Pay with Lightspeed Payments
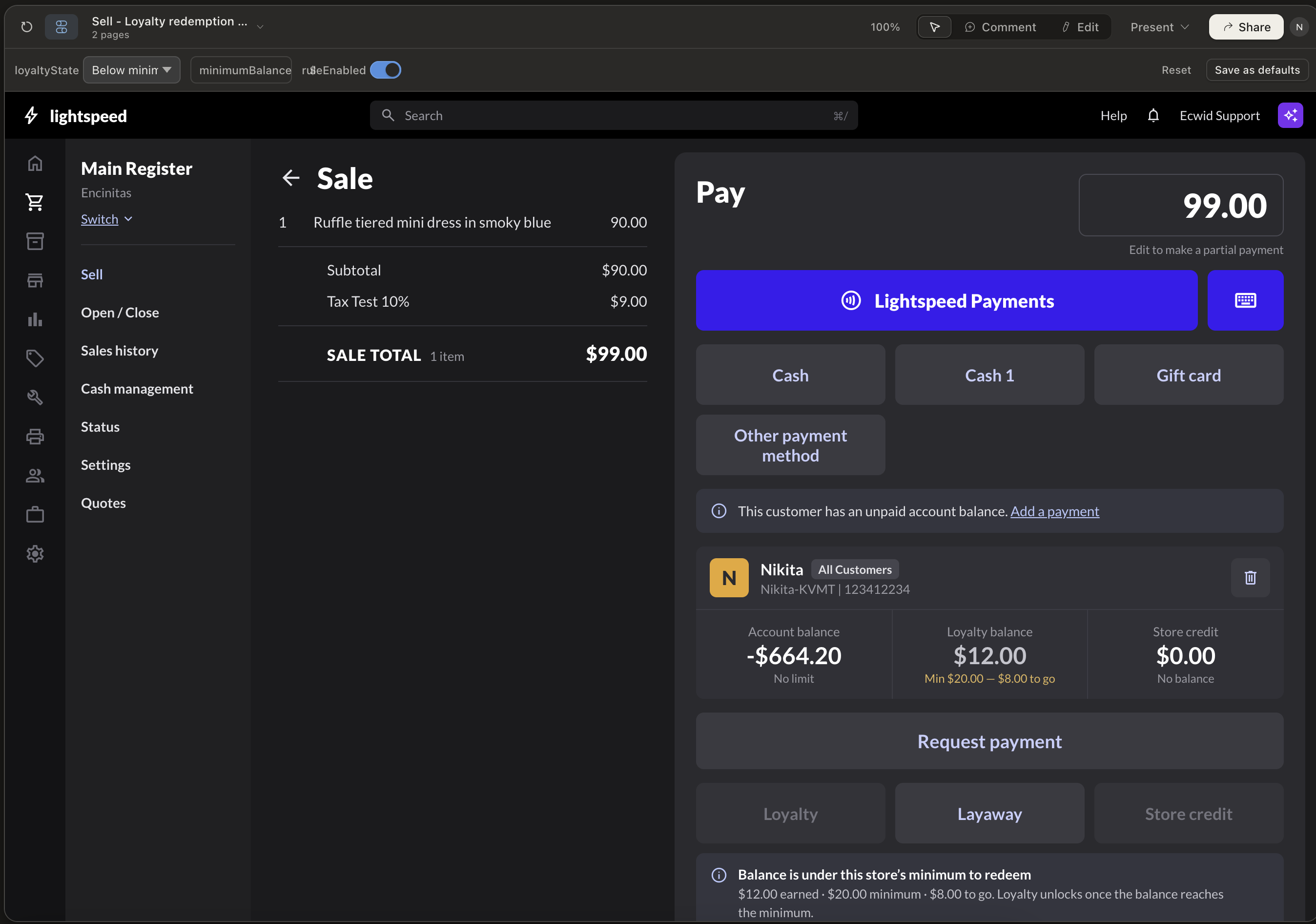The image size is (1316, 924). point(946,300)
